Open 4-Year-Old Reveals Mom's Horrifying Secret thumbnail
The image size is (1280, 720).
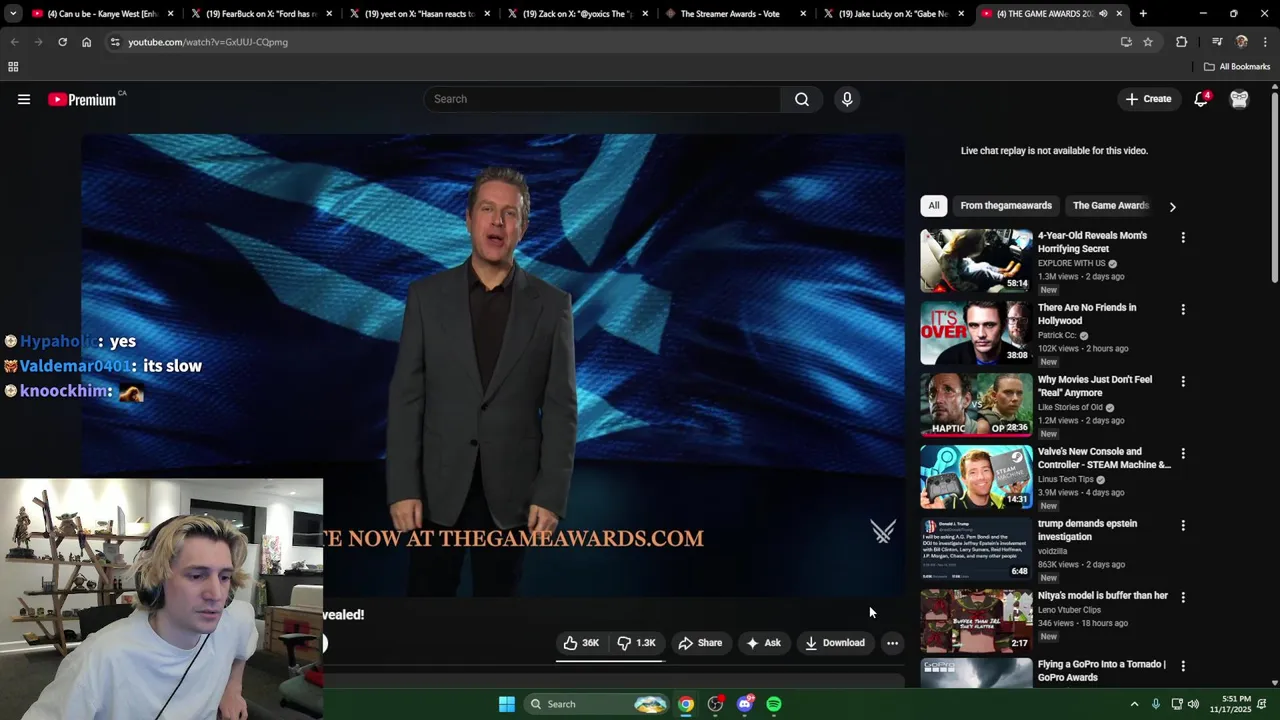pos(976,260)
